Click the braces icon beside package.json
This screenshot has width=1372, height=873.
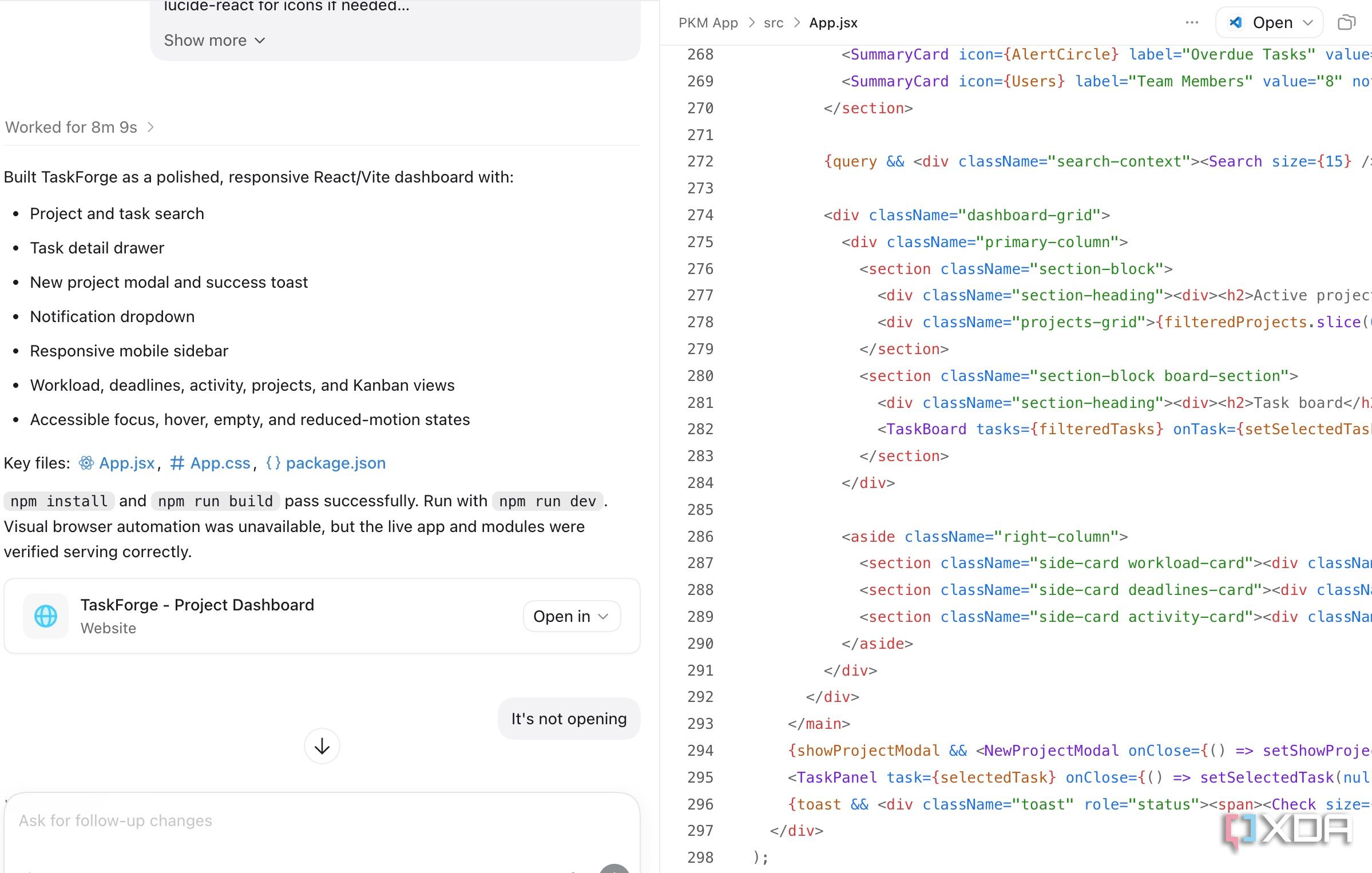coord(273,463)
